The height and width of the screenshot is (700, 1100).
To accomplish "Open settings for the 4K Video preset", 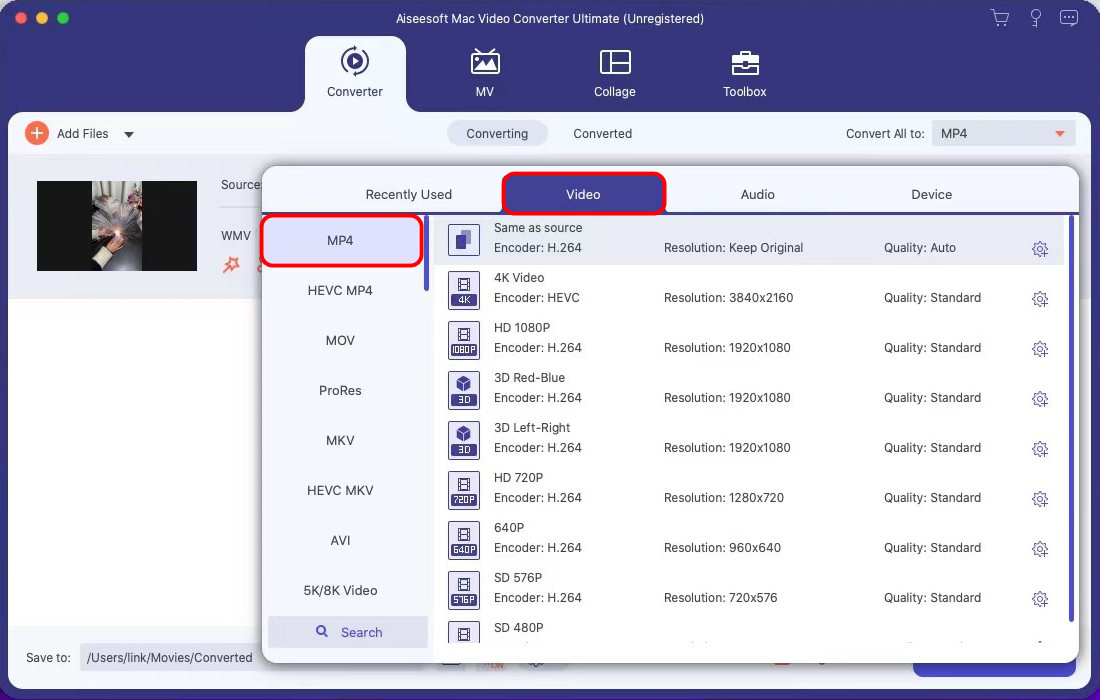I will (1040, 298).
